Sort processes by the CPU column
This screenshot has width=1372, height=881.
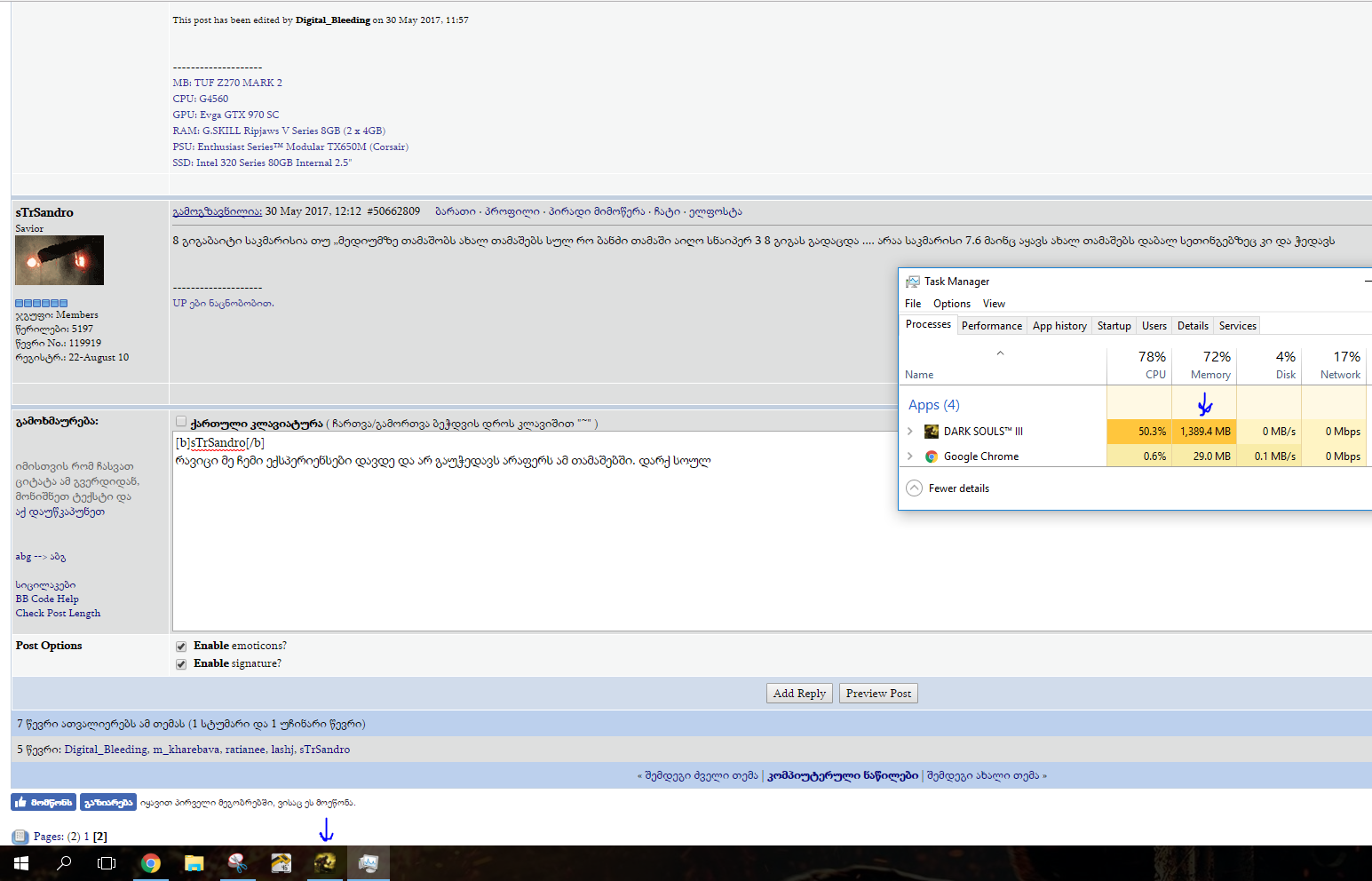(x=1140, y=364)
